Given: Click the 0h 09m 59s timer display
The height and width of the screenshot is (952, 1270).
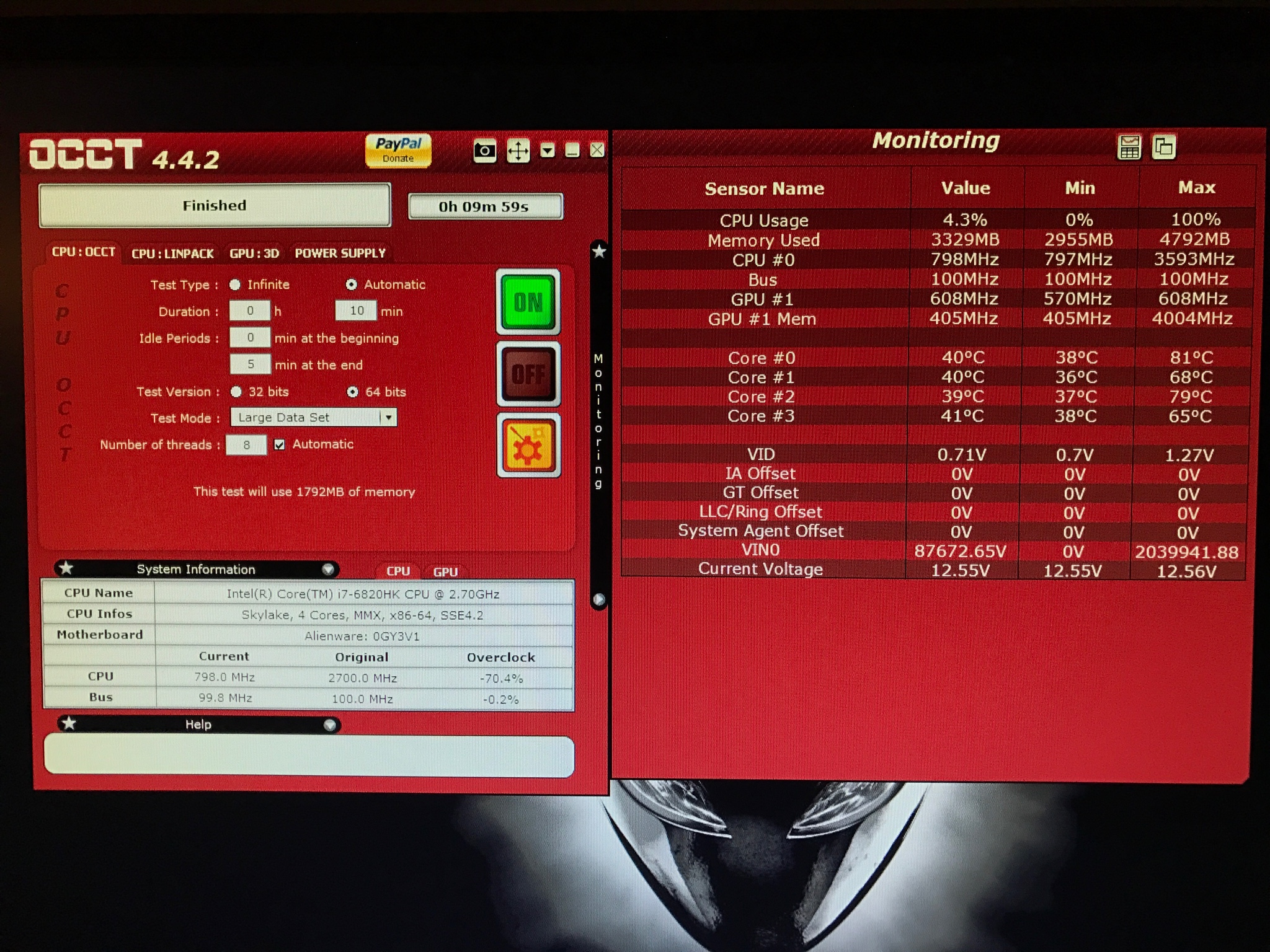Looking at the screenshot, I should [x=485, y=206].
